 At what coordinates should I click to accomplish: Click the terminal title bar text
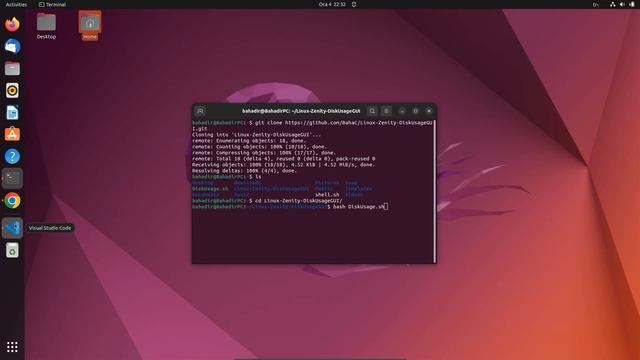click(x=301, y=111)
